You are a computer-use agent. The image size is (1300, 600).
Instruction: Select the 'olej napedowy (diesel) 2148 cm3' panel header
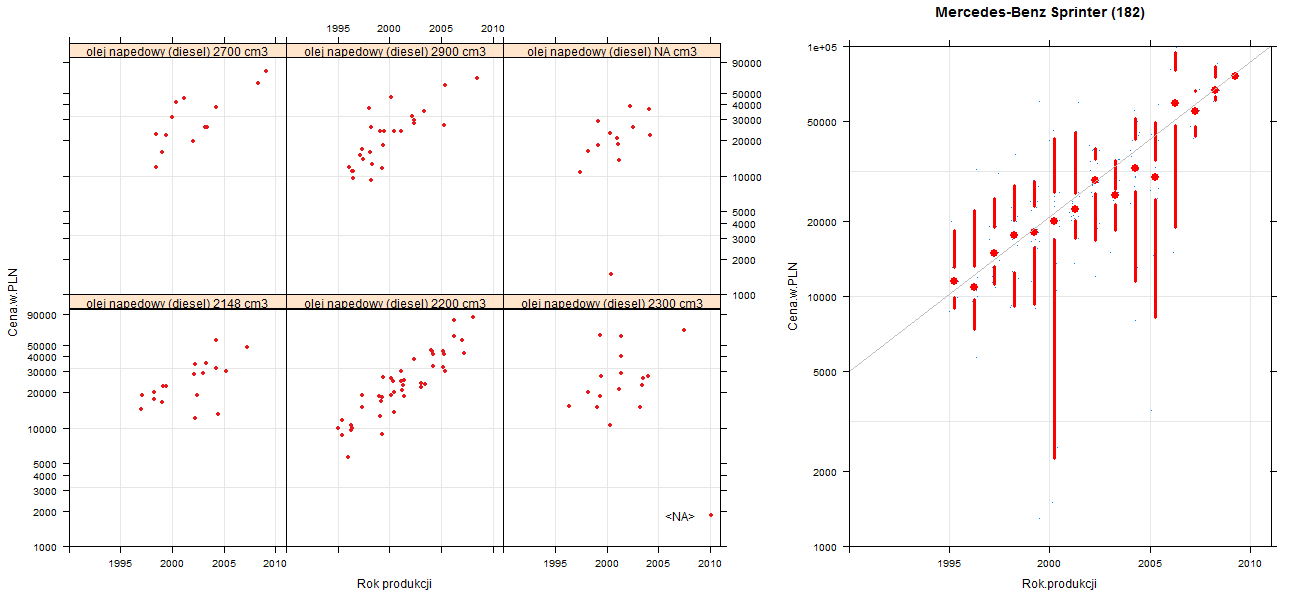(x=177, y=303)
